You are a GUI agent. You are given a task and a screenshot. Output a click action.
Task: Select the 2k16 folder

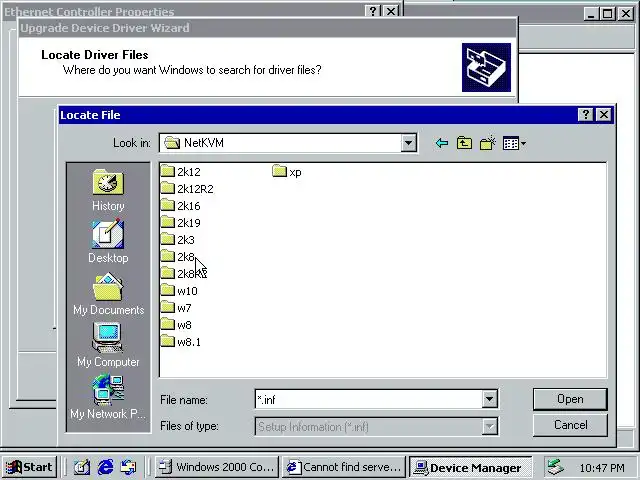point(180,206)
